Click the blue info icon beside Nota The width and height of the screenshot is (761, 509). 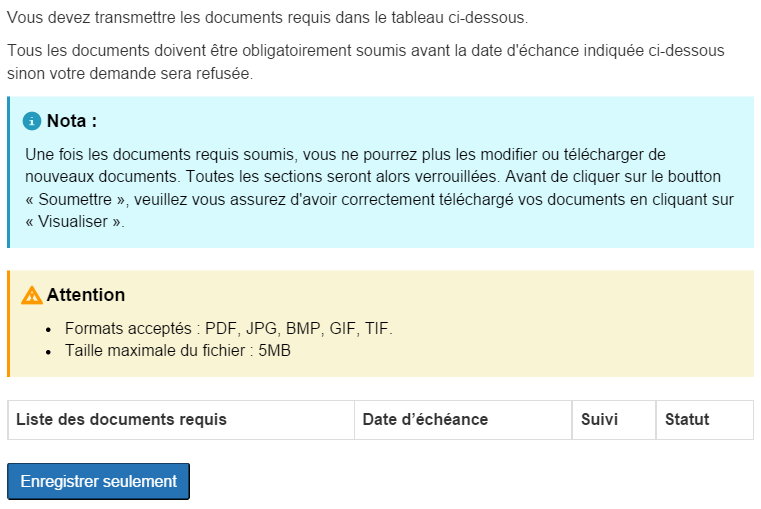point(32,121)
